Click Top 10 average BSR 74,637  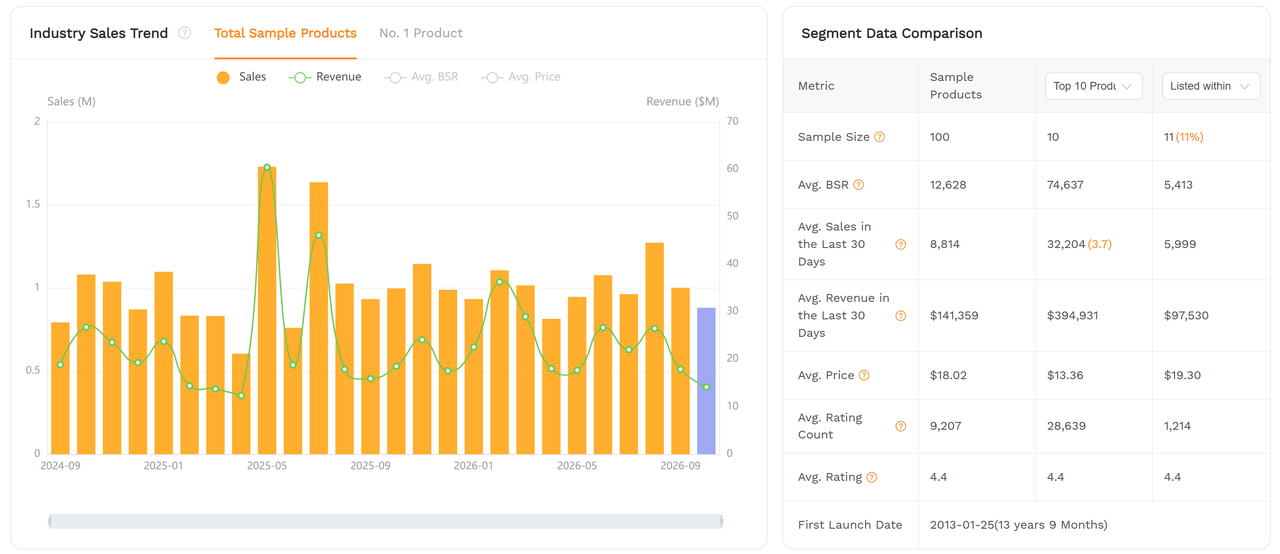1066,185
